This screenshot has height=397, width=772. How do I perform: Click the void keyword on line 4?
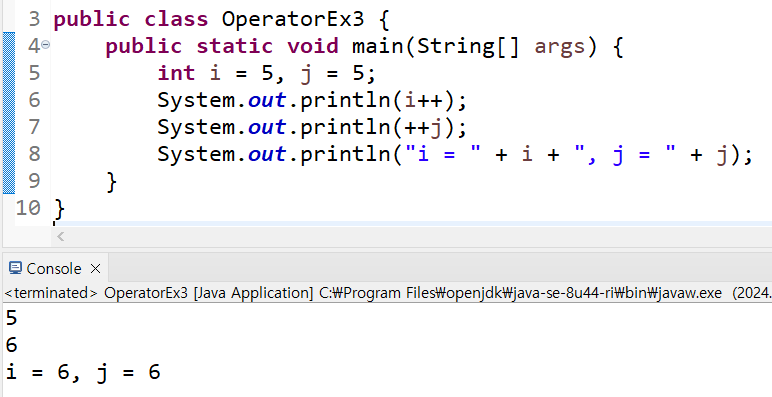click(313, 46)
